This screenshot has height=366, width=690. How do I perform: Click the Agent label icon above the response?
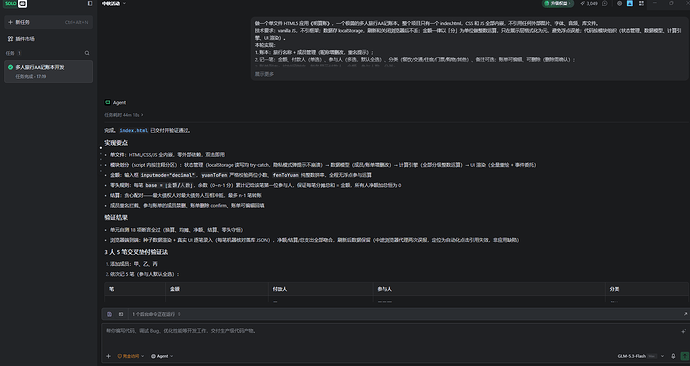(x=107, y=102)
